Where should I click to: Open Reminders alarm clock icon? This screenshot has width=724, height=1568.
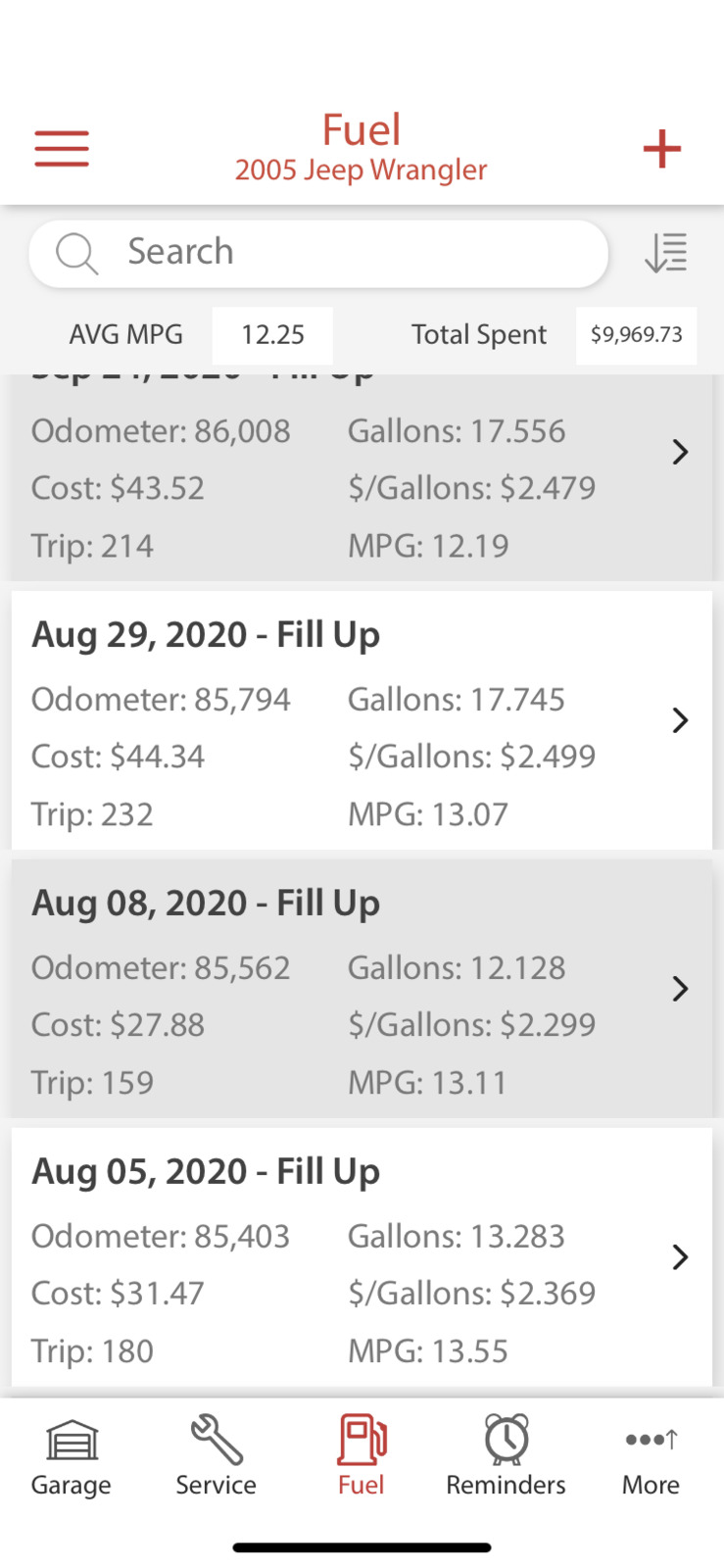coord(506,1441)
